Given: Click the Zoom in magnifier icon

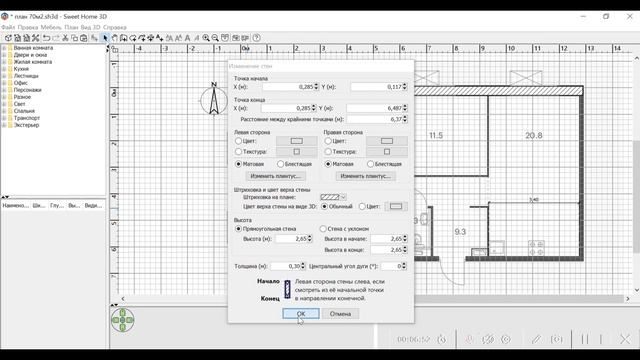Looking at the screenshot, I should pyautogui.click(x=206, y=38).
